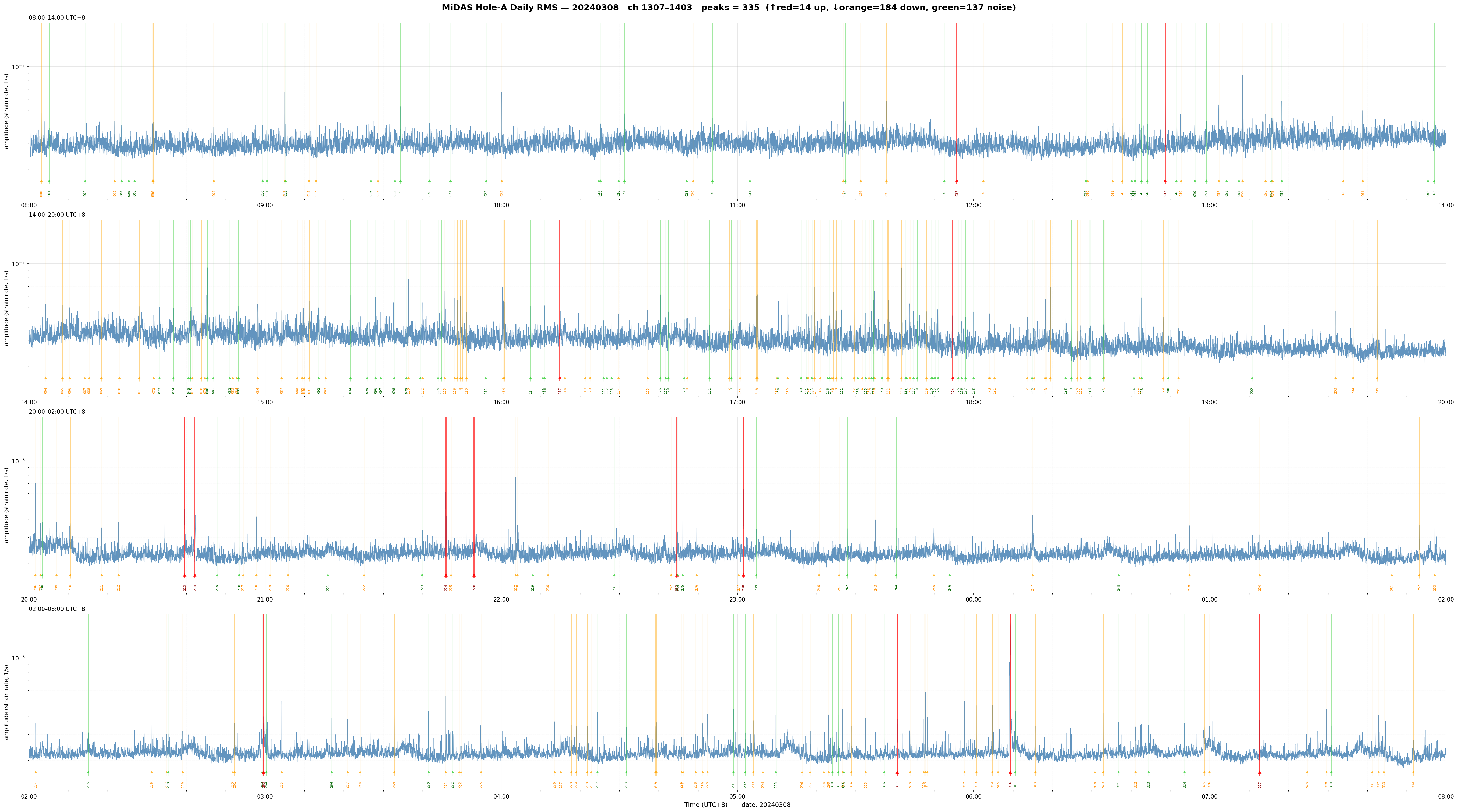Click the "22:00" time tick label
This screenshot has height=812, width=1458.
point(501,600)
